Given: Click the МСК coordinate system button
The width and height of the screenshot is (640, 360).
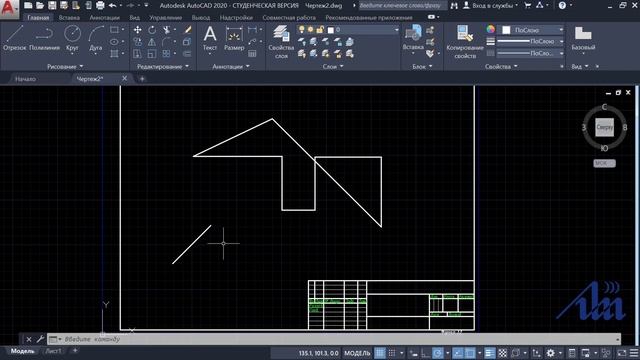Looking at the screenshot, I should [x=604, y=163].
